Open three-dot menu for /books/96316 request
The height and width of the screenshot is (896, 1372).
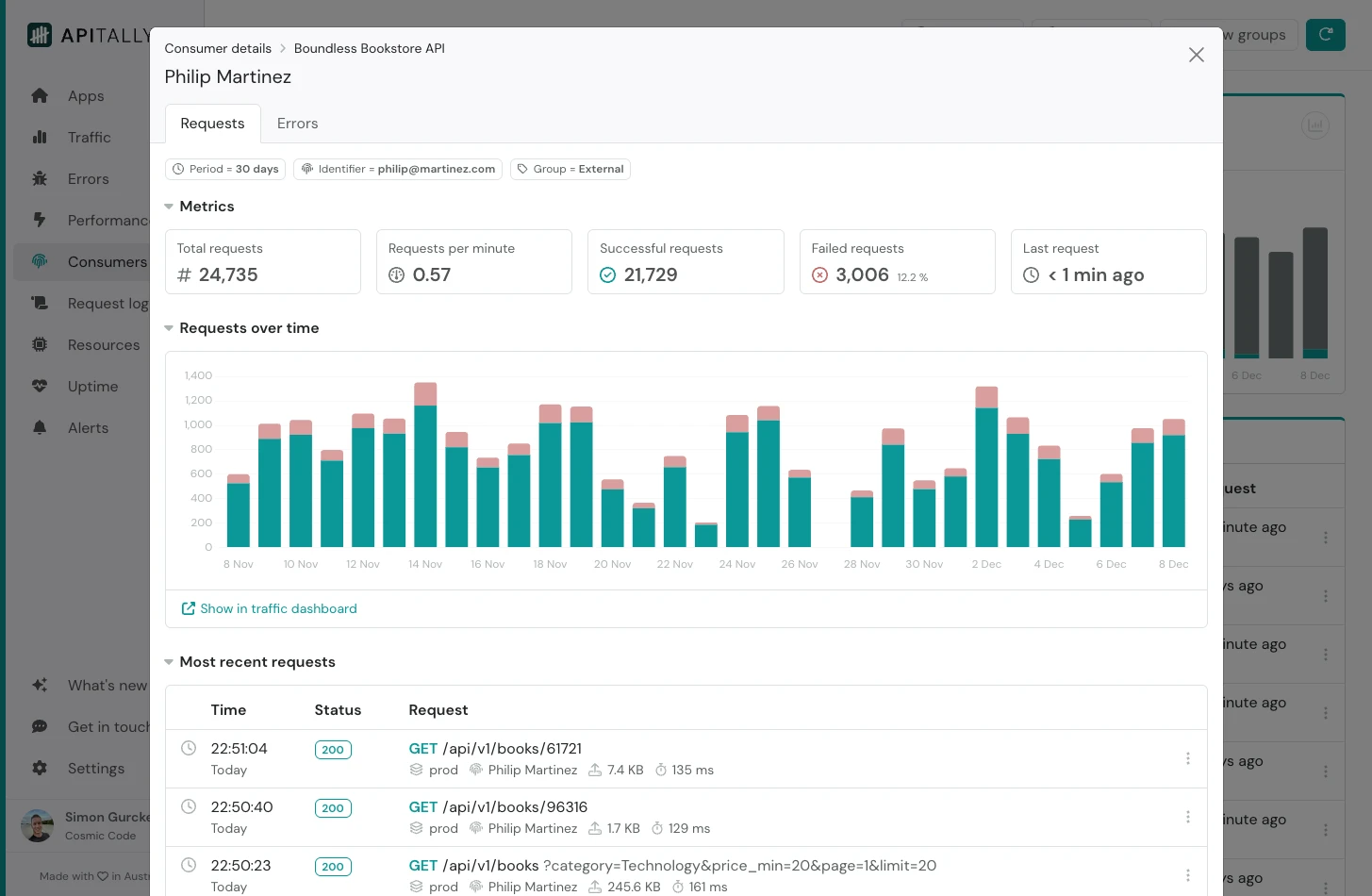[x=1187, y=817]
